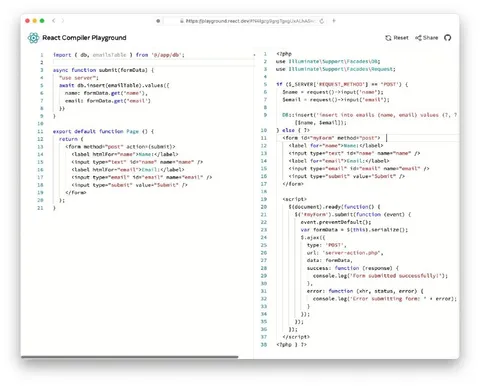Click the lock icon in the URL field

coord(182,21)
